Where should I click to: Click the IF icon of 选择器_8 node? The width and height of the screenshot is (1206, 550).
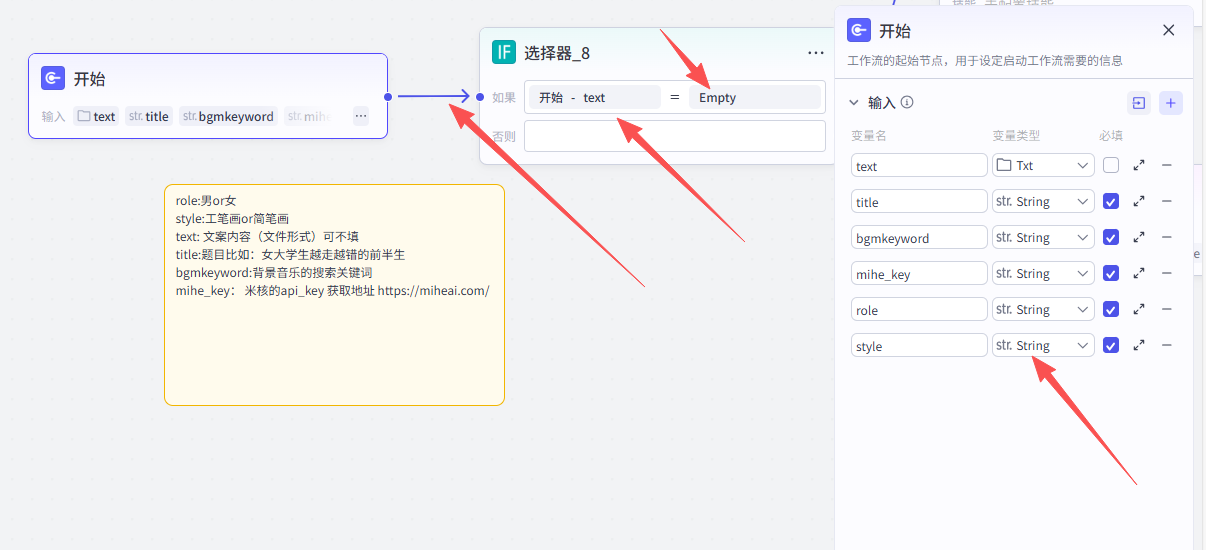click(x=504, y=52)
